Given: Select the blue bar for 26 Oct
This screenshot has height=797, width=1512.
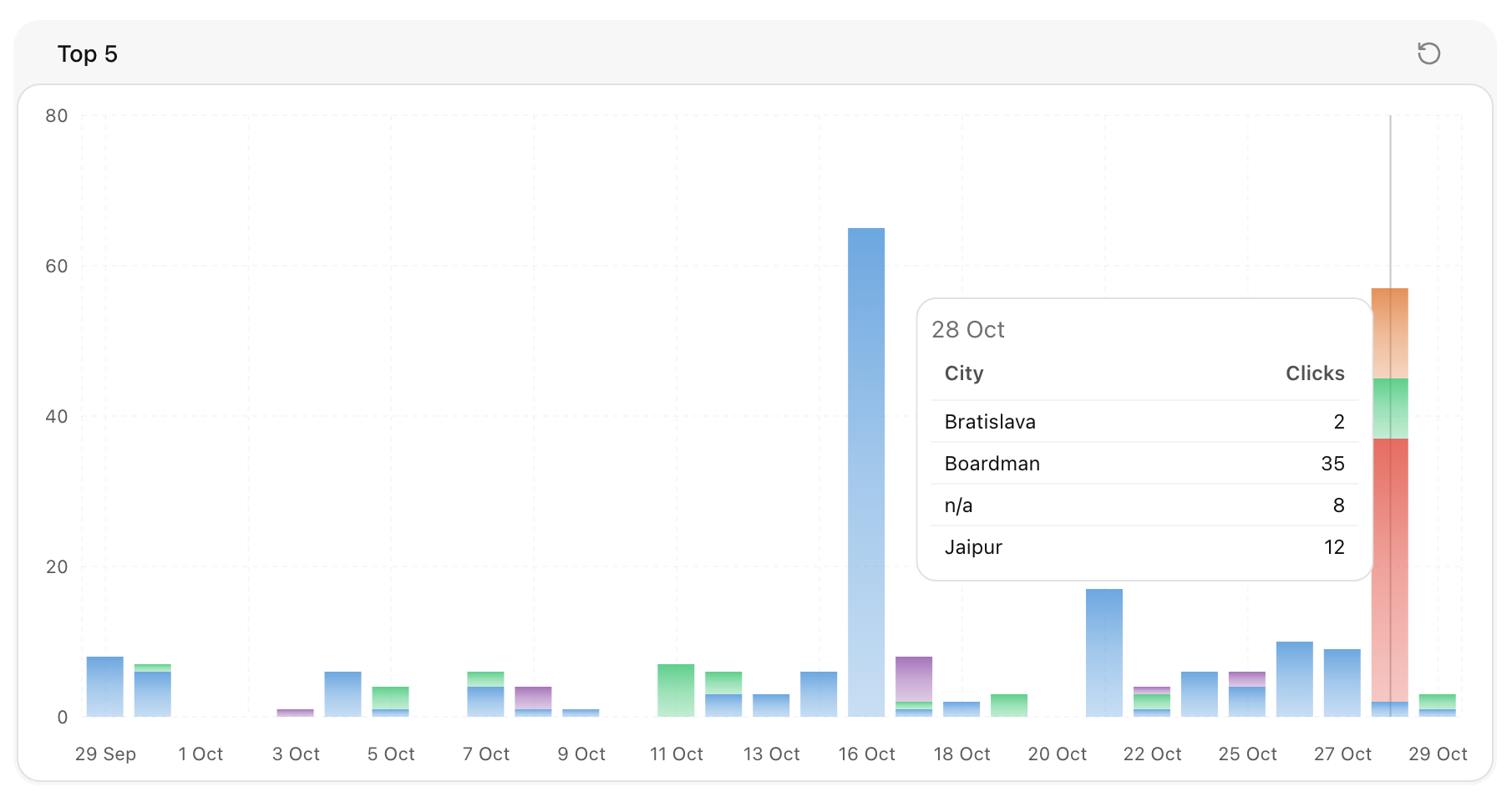Looking at the screenshot, I should [x=1295, y=679].
